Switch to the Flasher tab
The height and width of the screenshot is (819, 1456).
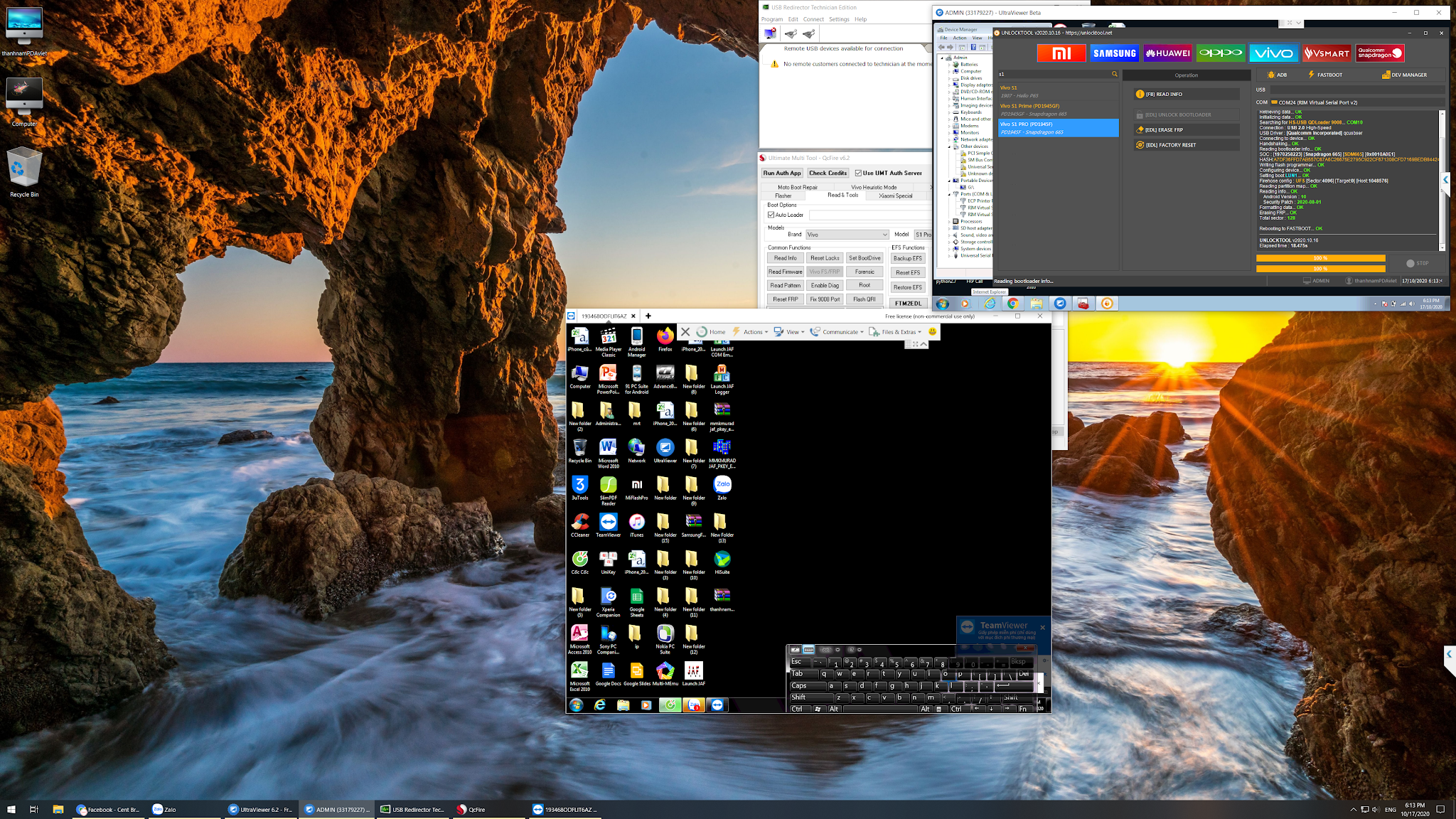[783, 196]
